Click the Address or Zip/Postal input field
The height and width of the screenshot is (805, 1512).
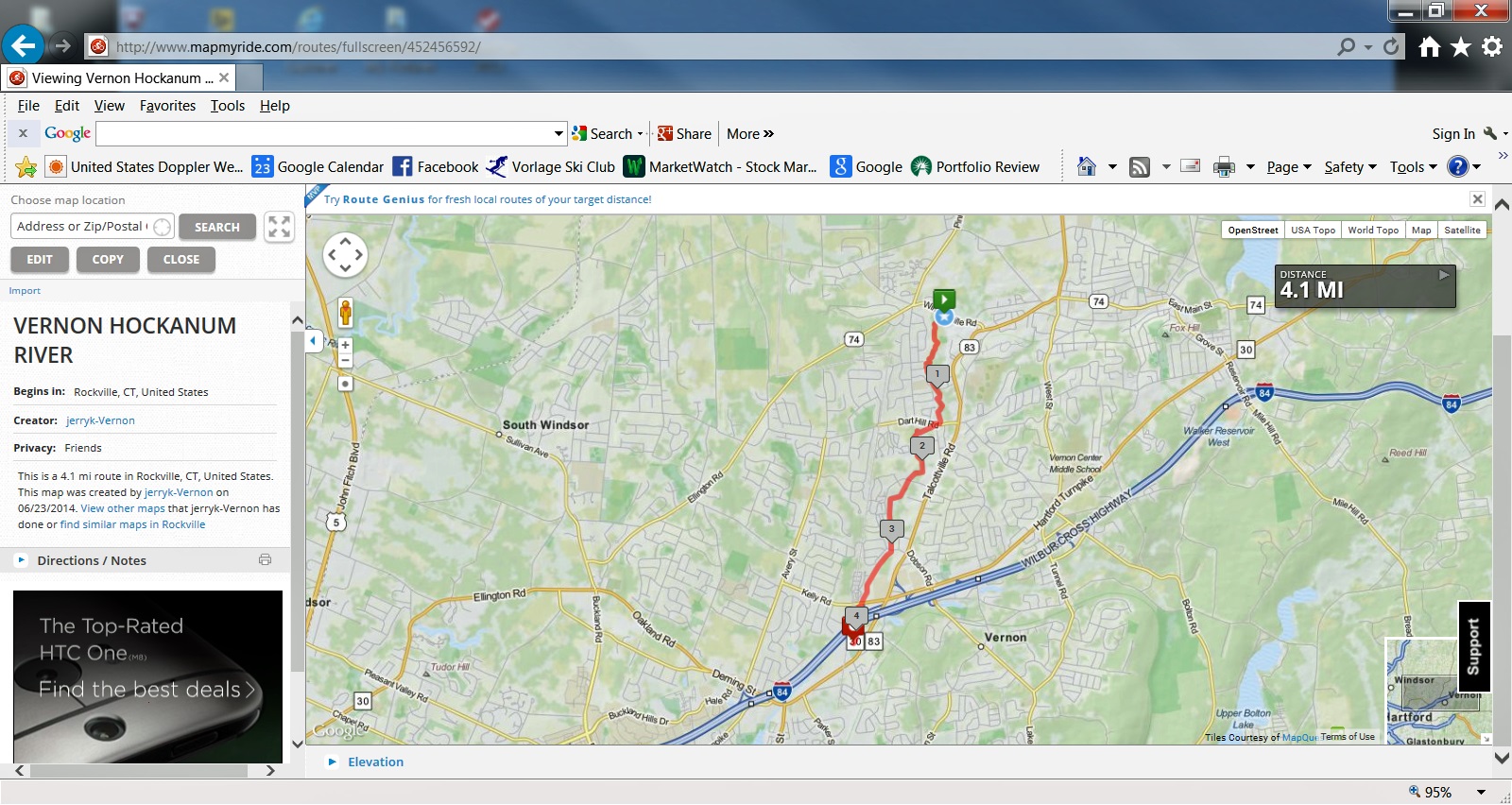tap(81, 227)
